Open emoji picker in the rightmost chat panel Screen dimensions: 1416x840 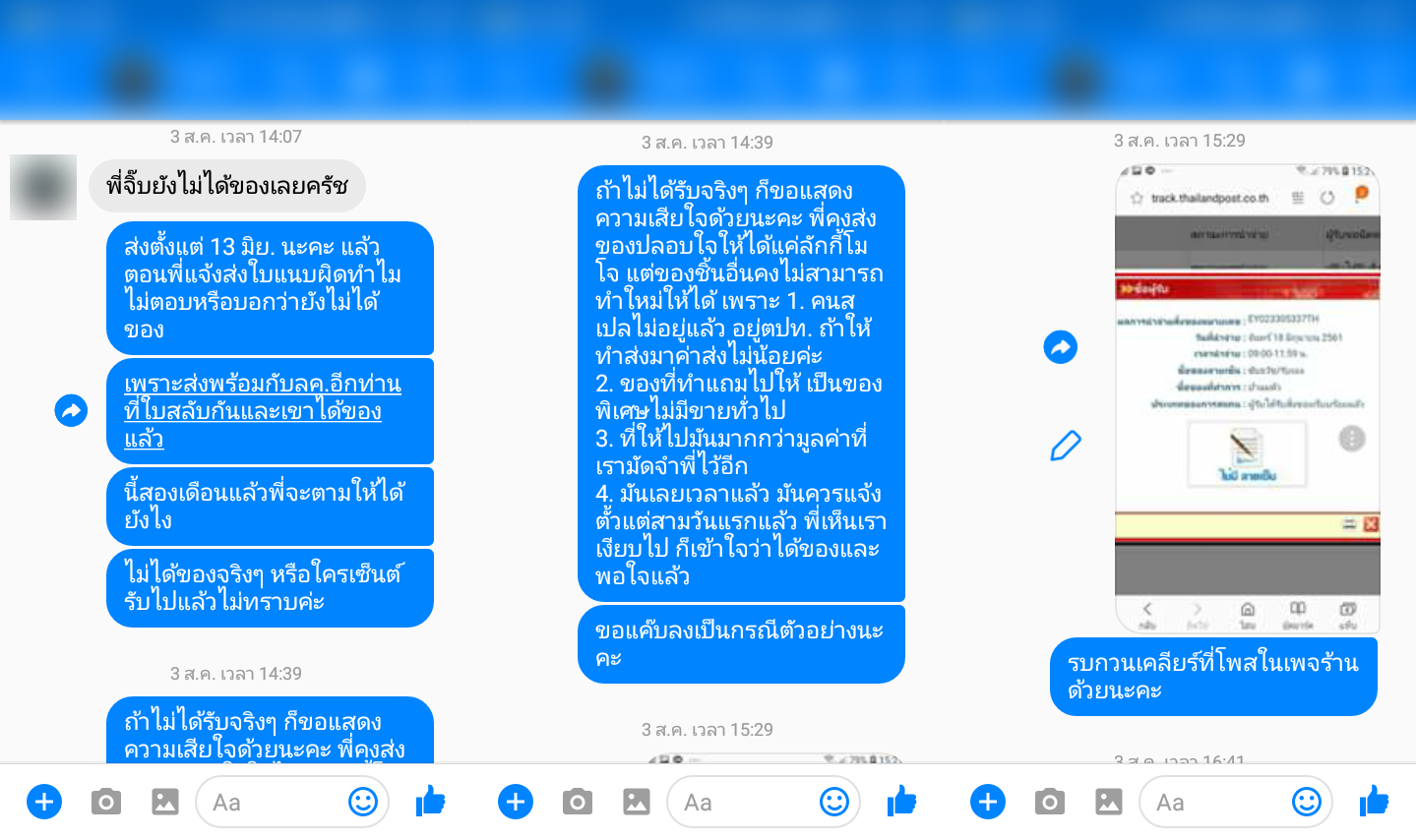tap(1307, 802)
